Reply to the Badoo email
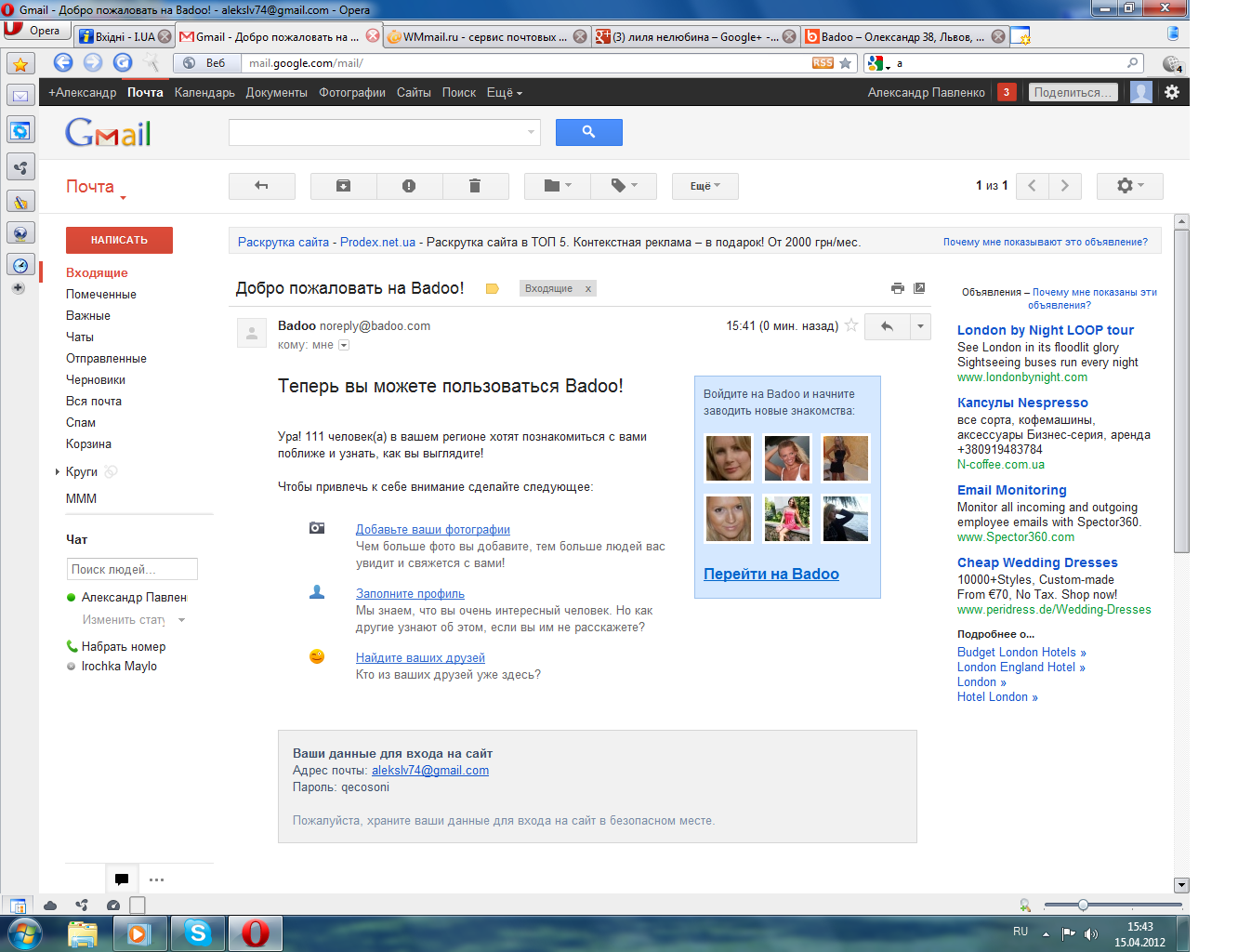Viewport: 1238px width, 952px height. [x=887, y=326]
